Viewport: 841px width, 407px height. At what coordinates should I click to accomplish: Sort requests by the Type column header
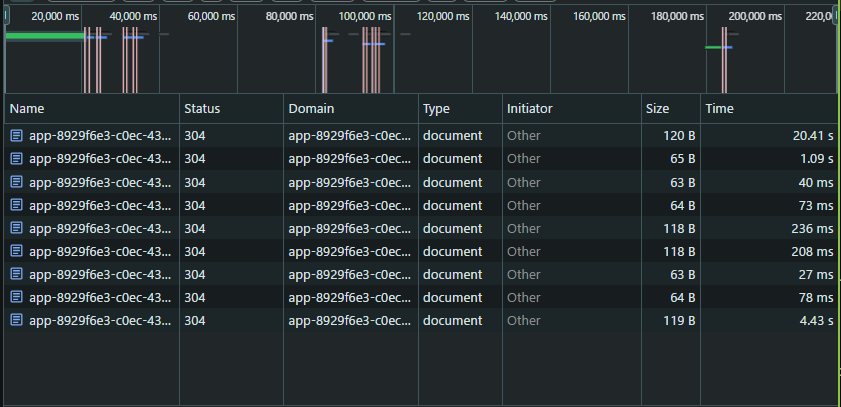click(460, 109)
